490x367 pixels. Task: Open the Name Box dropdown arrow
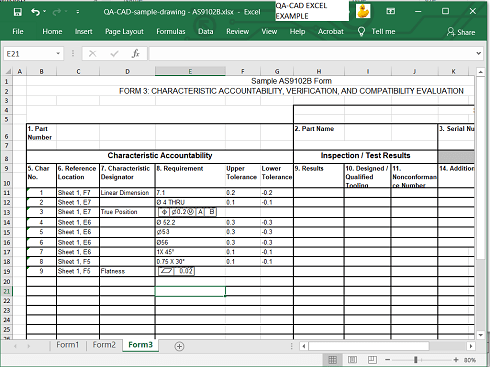click(x=58, y=53)
